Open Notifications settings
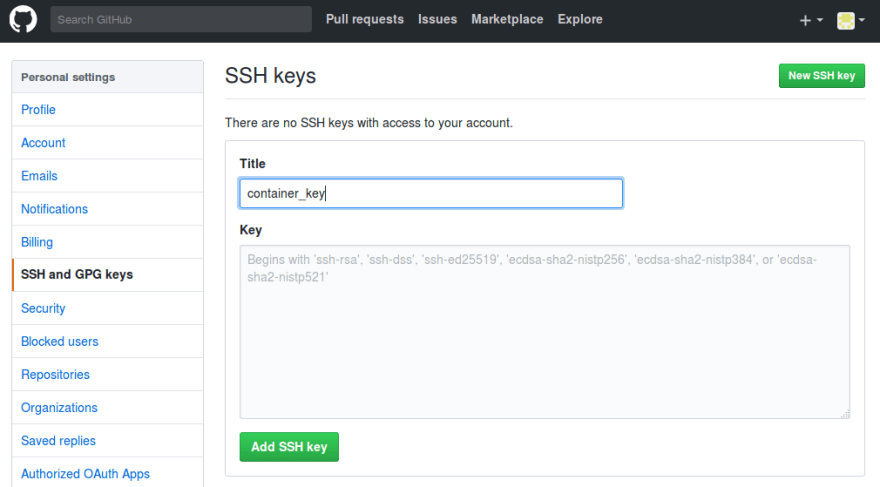The width and height of the screenshot is (880, 487). pos(108,209)
